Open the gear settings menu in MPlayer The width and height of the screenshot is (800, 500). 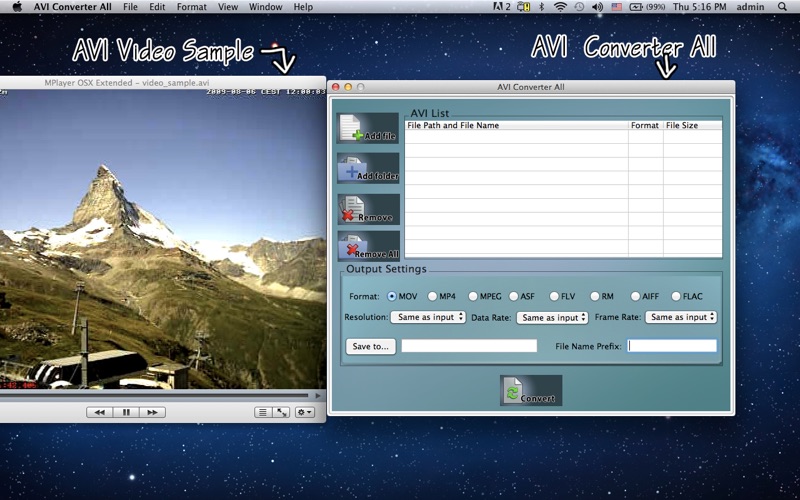(305, 412)
